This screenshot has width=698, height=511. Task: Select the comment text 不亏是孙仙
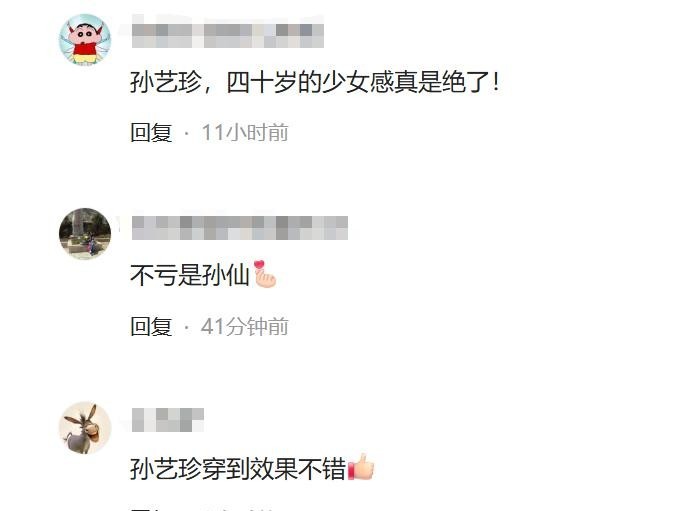190,275
